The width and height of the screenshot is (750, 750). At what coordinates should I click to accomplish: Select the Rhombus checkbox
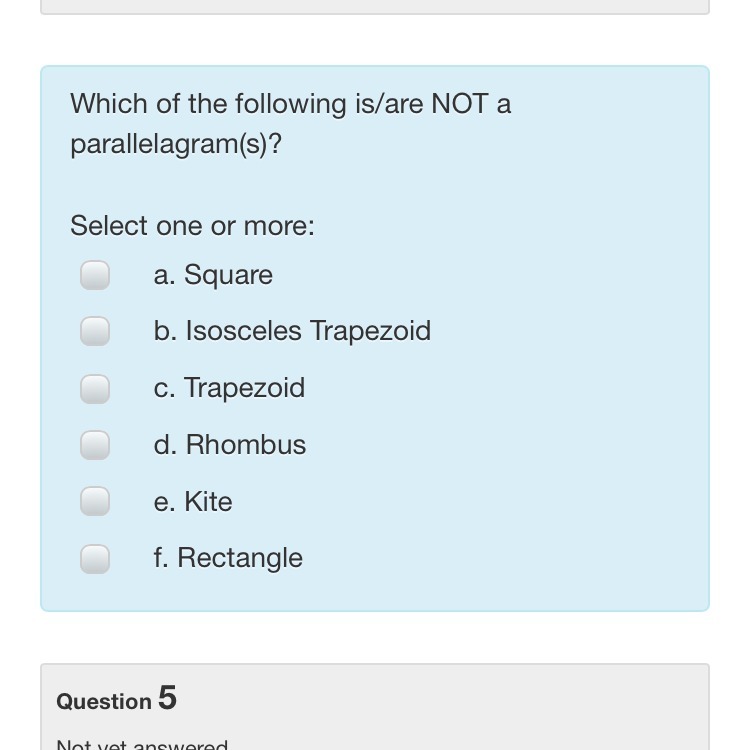tap(95, 445)
